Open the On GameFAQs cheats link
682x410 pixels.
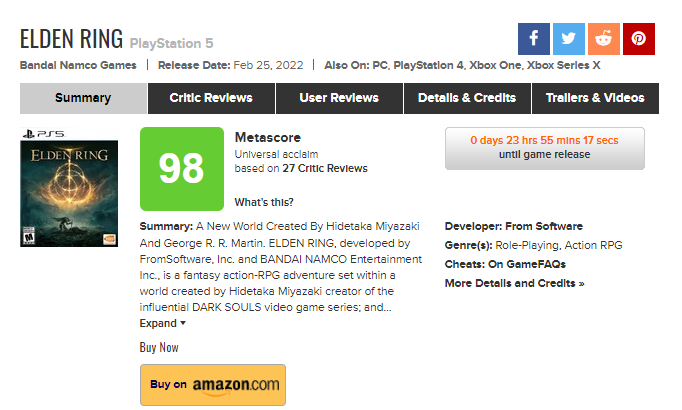pos(527,265)
